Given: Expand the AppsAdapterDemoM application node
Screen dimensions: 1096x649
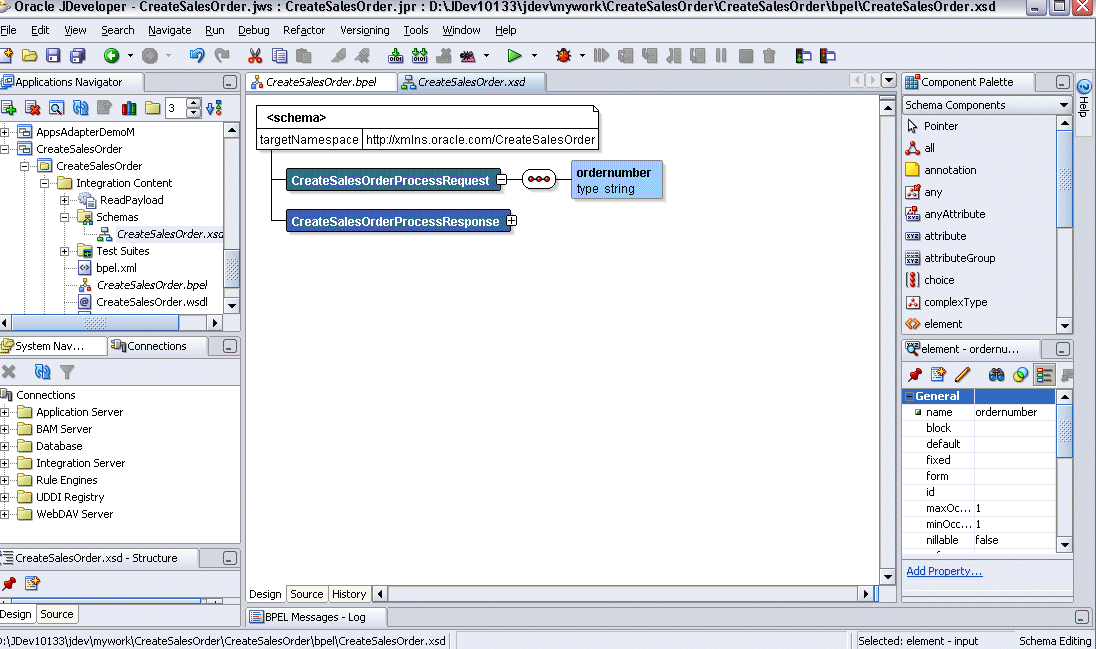Looking at the screenshot, I should point(5,132).
